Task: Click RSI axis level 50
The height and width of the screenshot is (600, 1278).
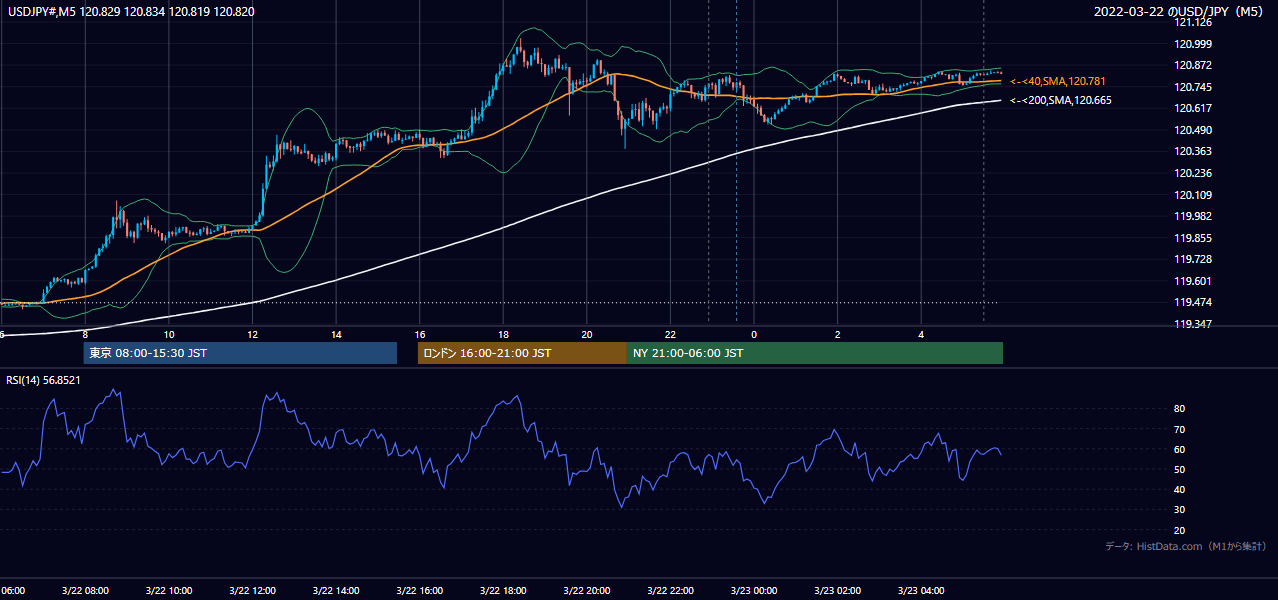Action: 1180,469
